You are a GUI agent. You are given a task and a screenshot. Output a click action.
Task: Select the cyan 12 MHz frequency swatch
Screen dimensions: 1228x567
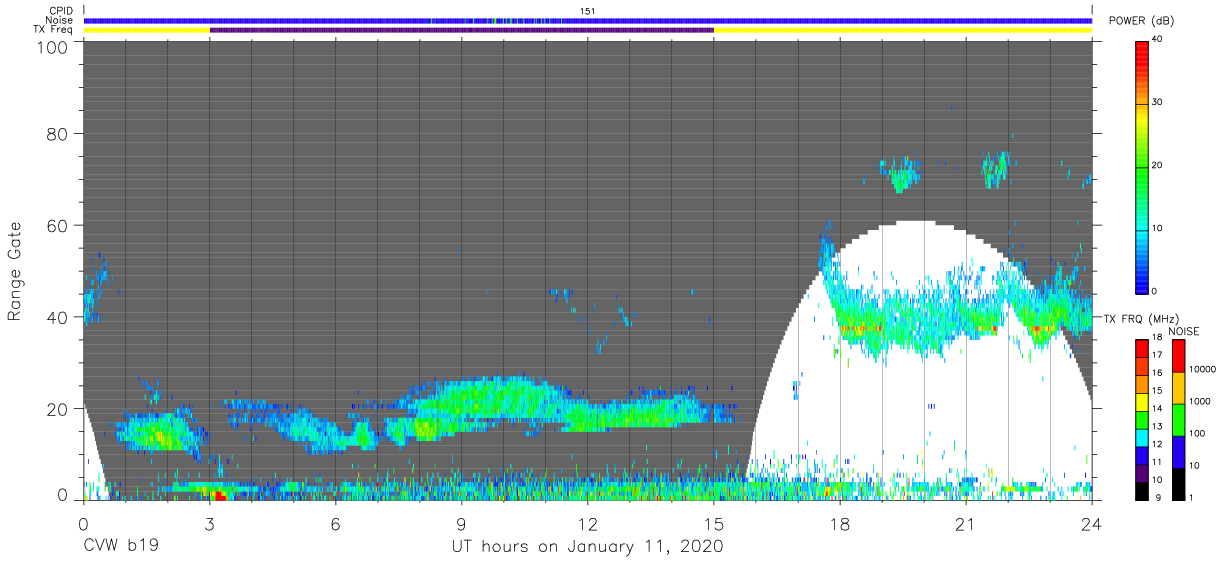[x=1141, y=438]
